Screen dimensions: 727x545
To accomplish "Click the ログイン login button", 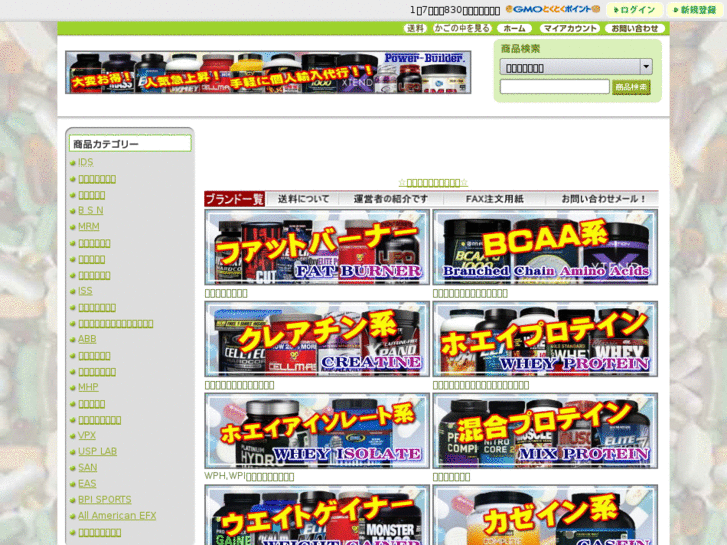I will point(634,10).
